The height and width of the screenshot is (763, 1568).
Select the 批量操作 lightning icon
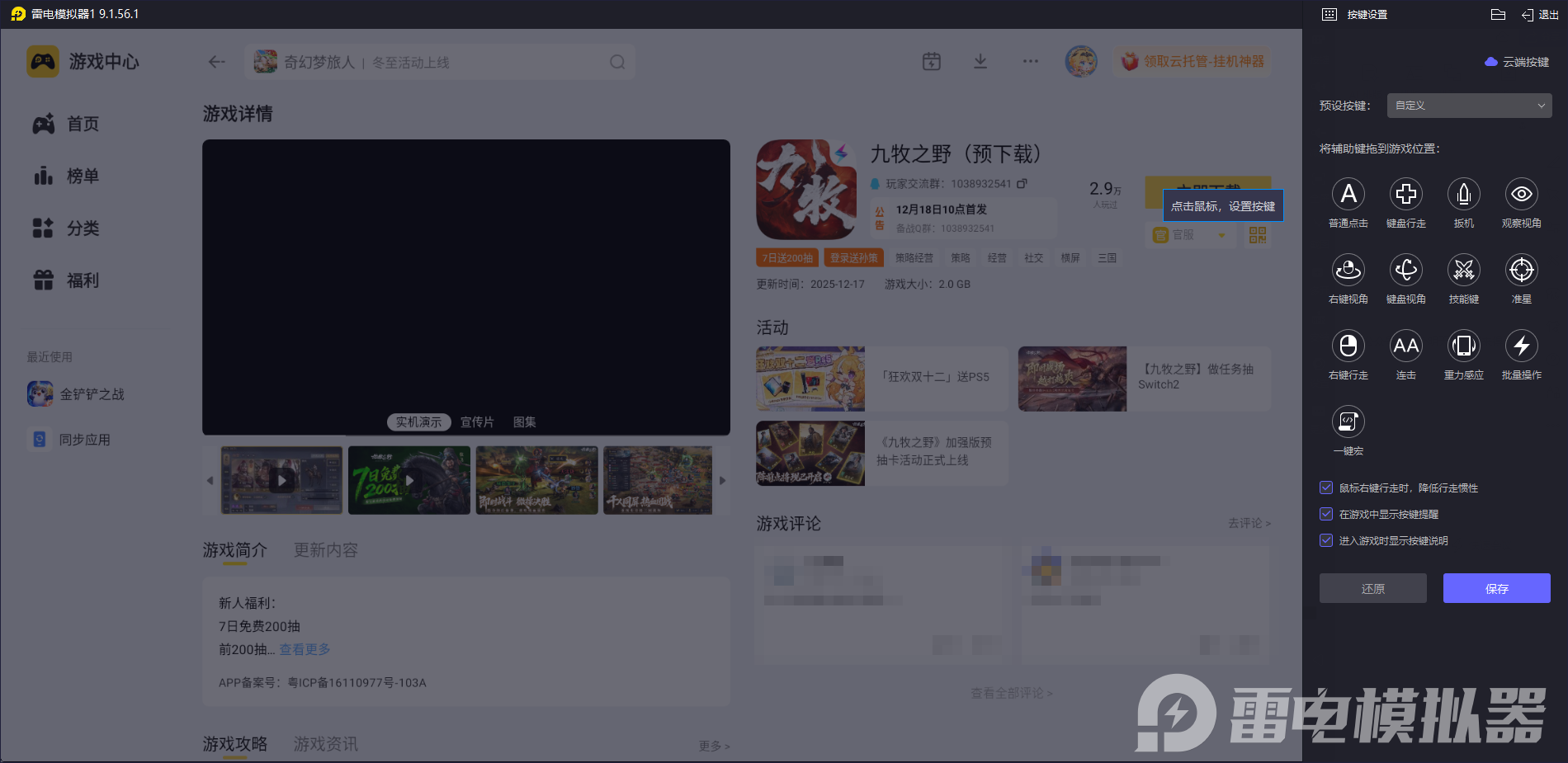pos(1522,346)
